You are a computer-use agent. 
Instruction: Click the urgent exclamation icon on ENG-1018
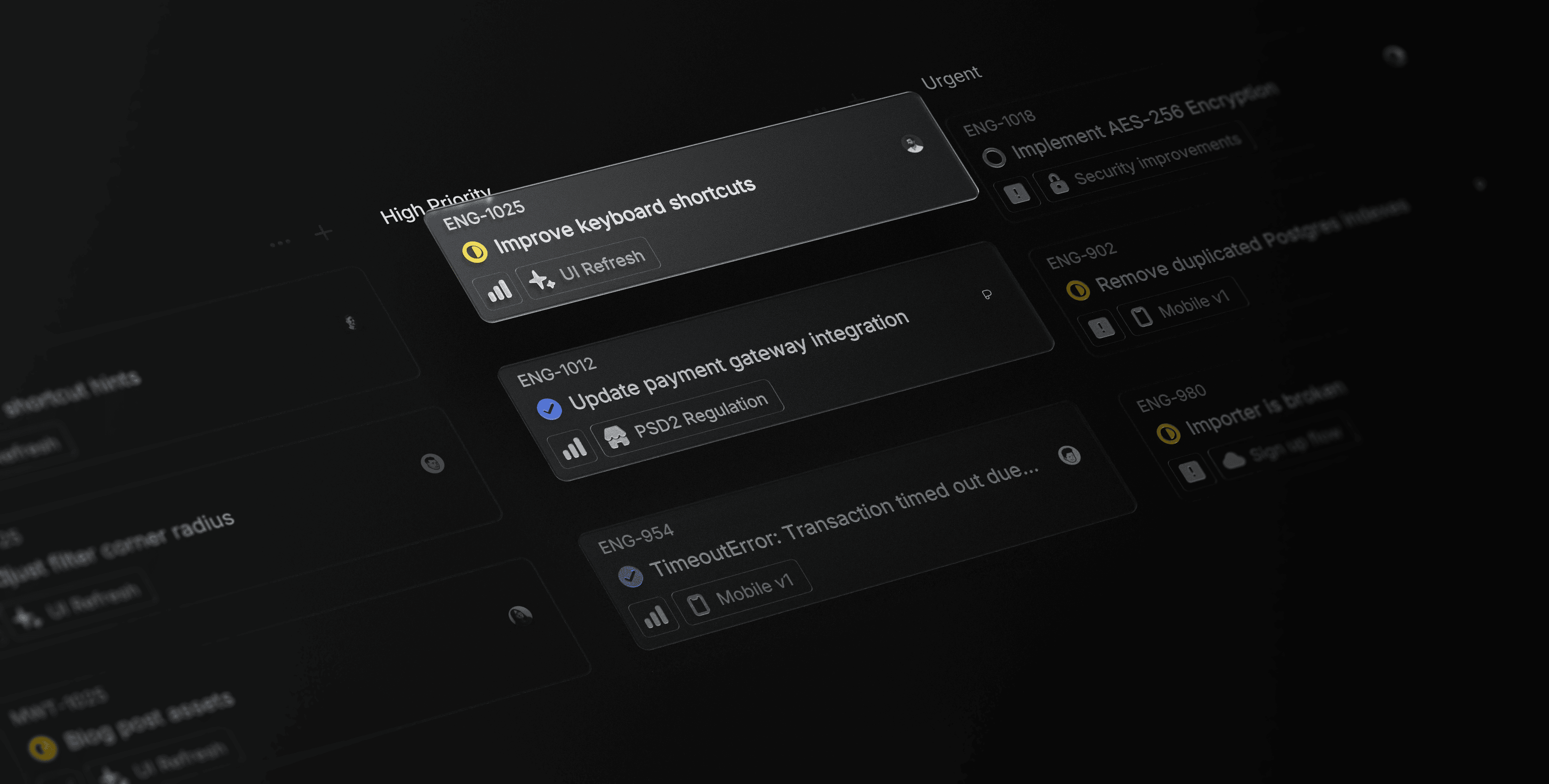click(1017, 194)
